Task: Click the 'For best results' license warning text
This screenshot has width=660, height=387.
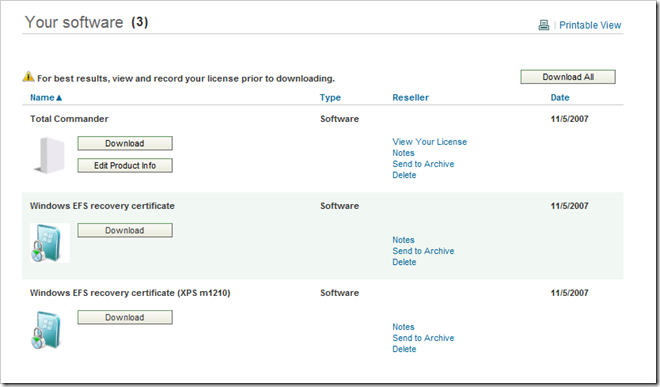Action: pyautogui.click(x=186, y=78)
